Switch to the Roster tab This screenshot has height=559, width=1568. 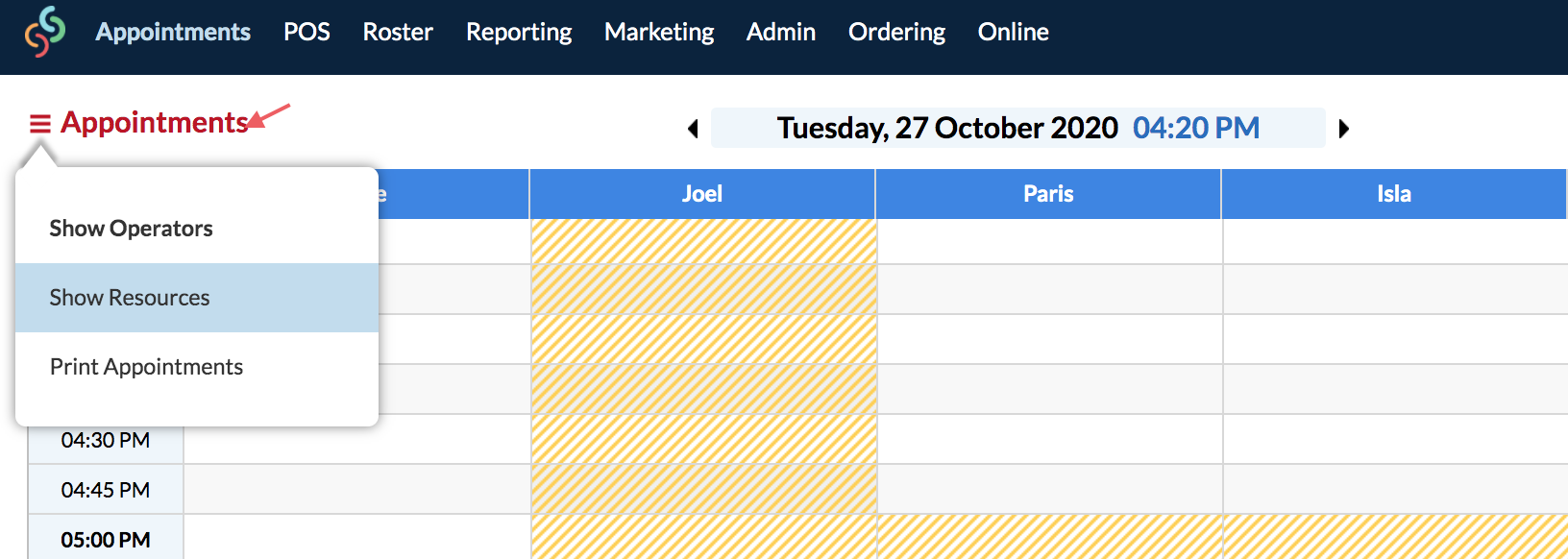pos(398,32)
